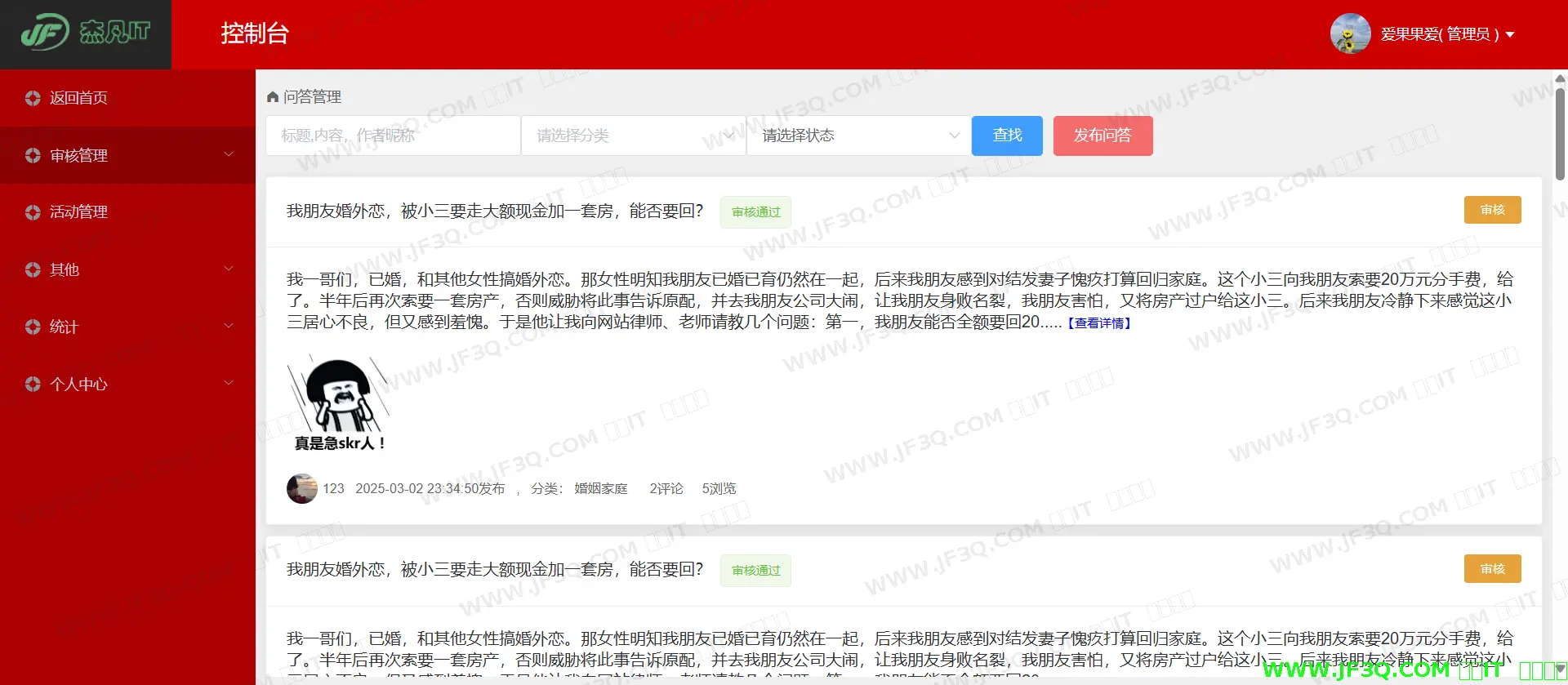The width and height of the screenshot is (1568, 685).
Task: Click the 统计 sidebar icon
Action: click(x=33, y=327)
